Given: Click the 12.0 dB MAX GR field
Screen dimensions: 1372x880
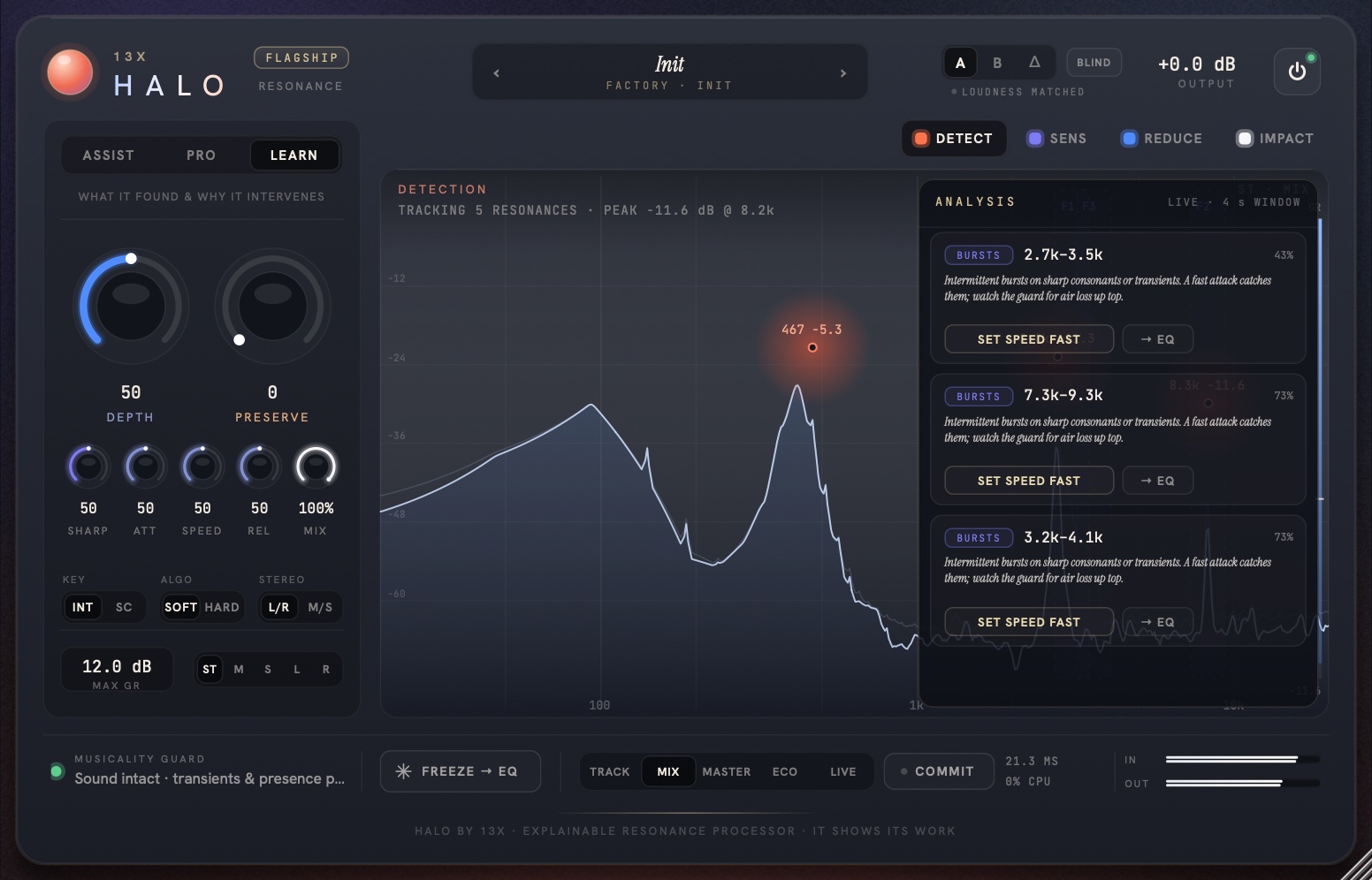Looking at the screenshot, I should point(117,671).
